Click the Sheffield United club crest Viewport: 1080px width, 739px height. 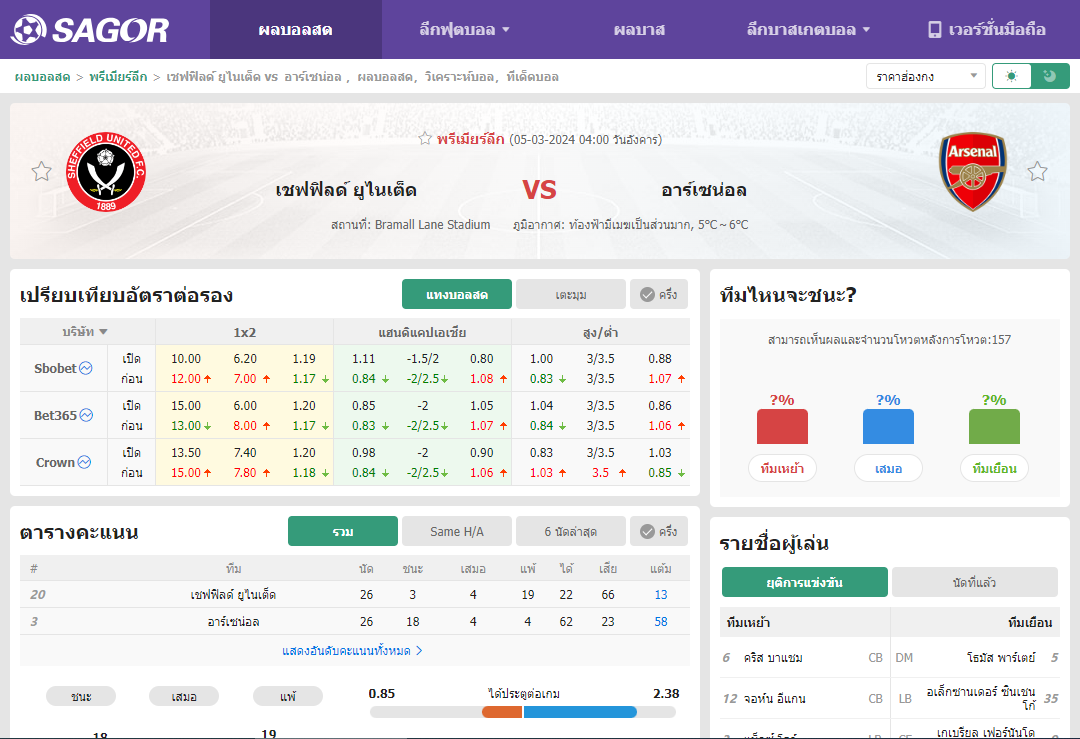[105, 172]
